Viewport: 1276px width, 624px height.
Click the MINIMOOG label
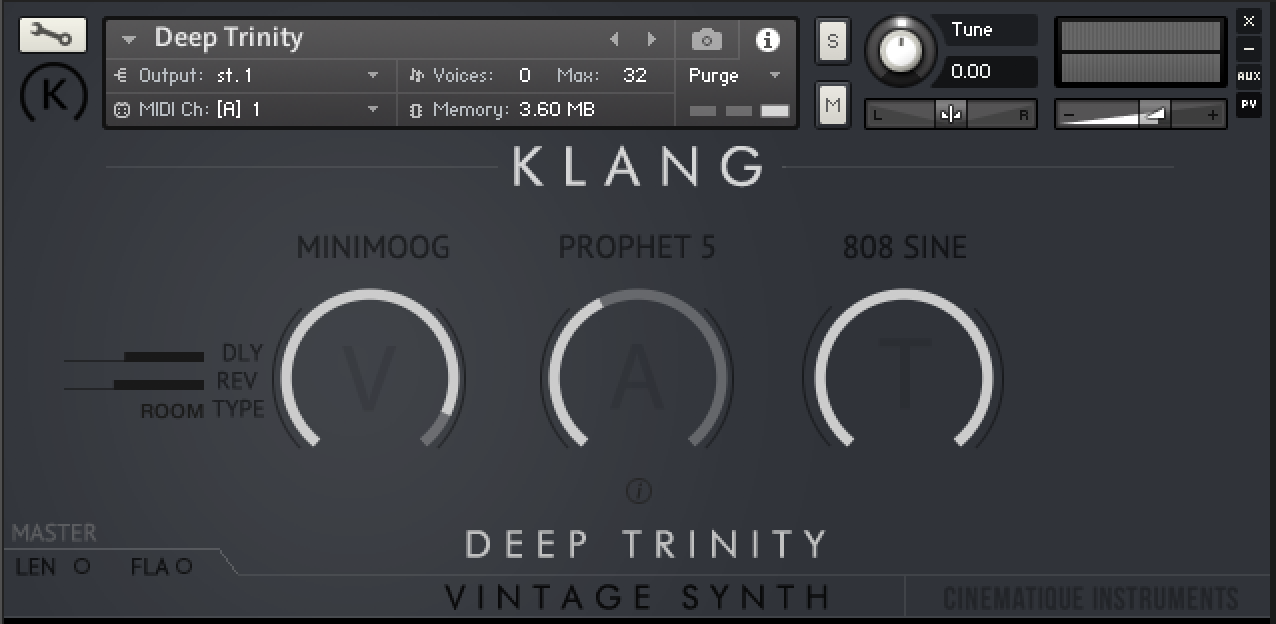(373, 248)
